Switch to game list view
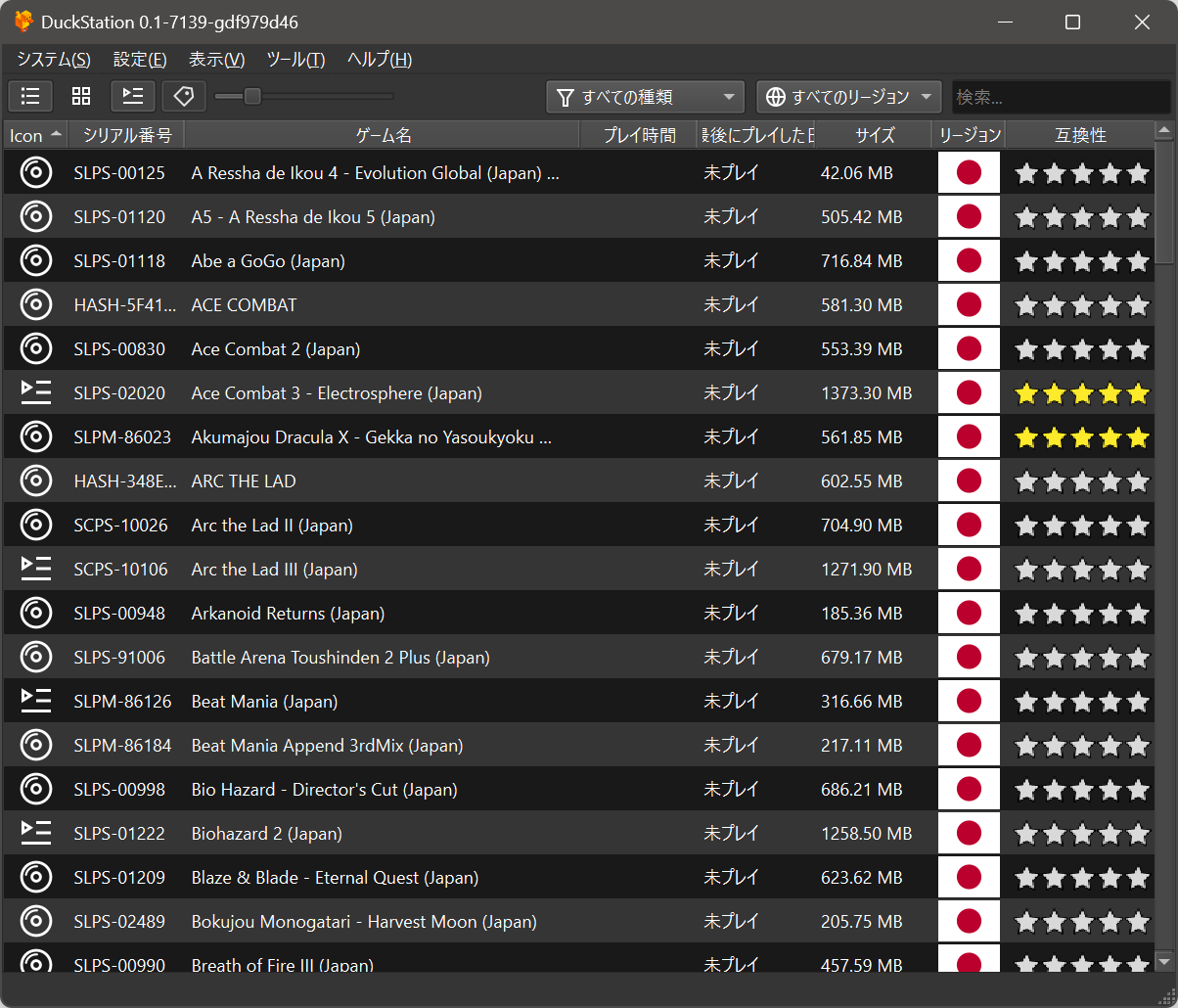 tap(30, 96)
